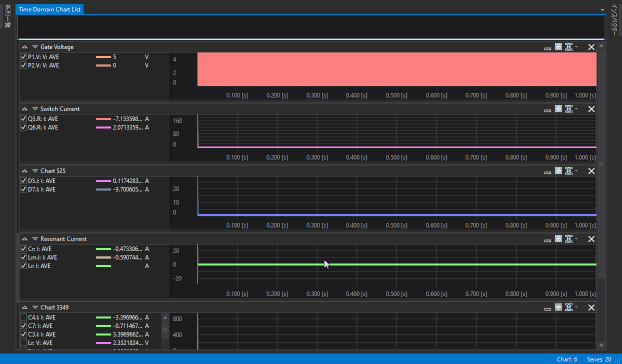
Task: Check the Lr: V: AVE series
Action: click(23, 343)
